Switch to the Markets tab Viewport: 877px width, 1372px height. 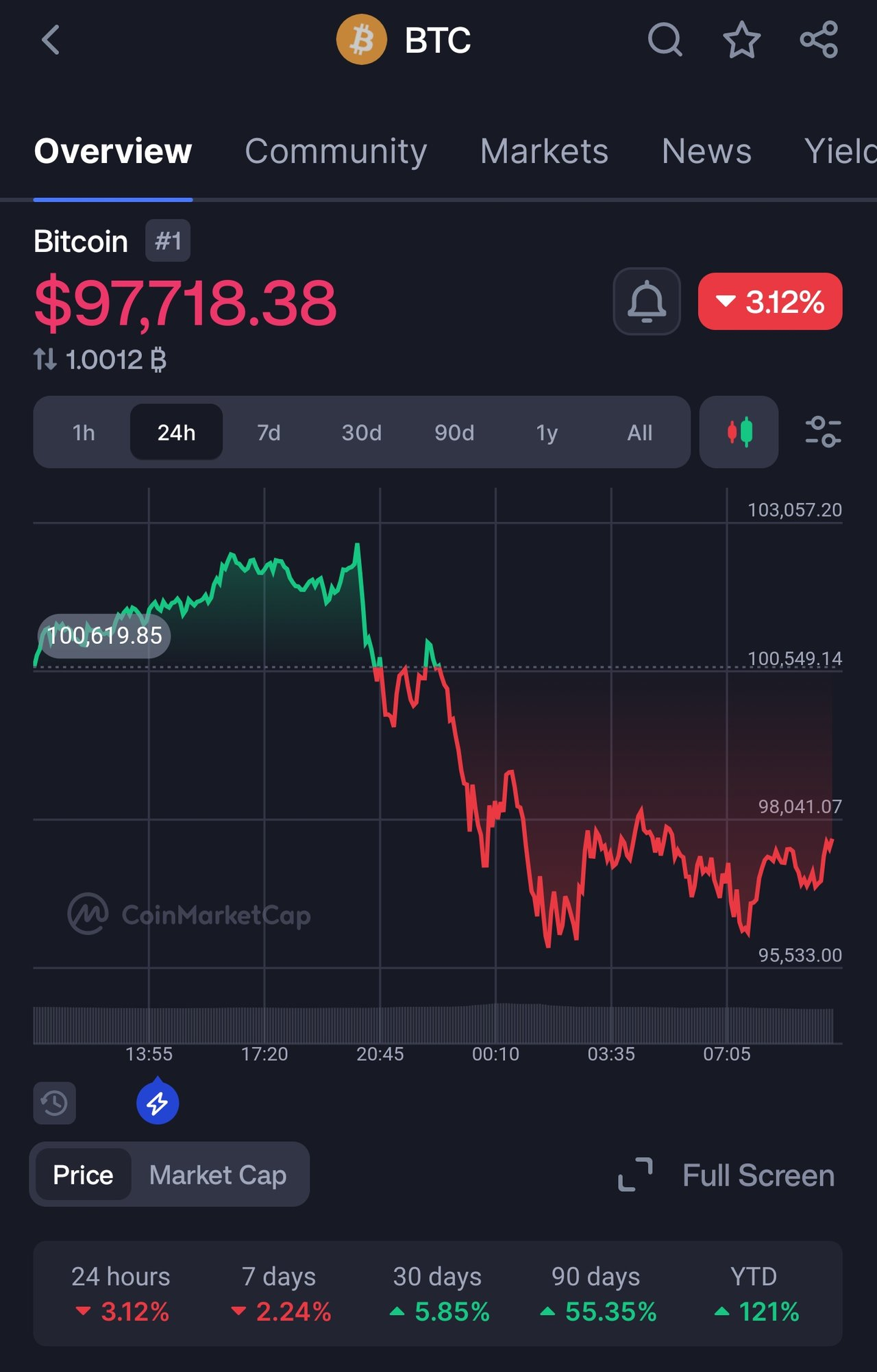point(544,151)
